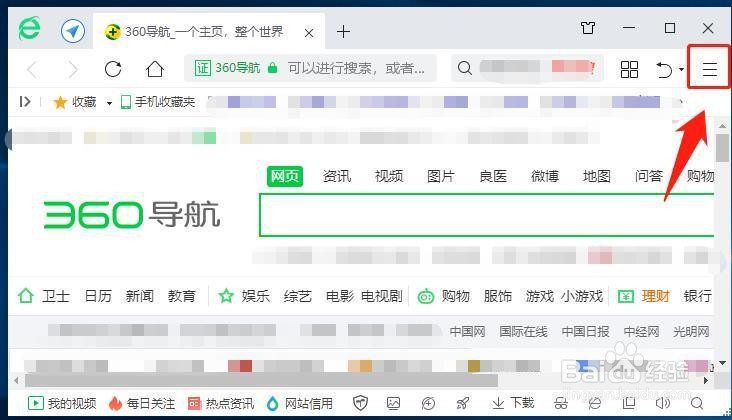
Task: Open the 卫士 link
Action: [56, 296]
